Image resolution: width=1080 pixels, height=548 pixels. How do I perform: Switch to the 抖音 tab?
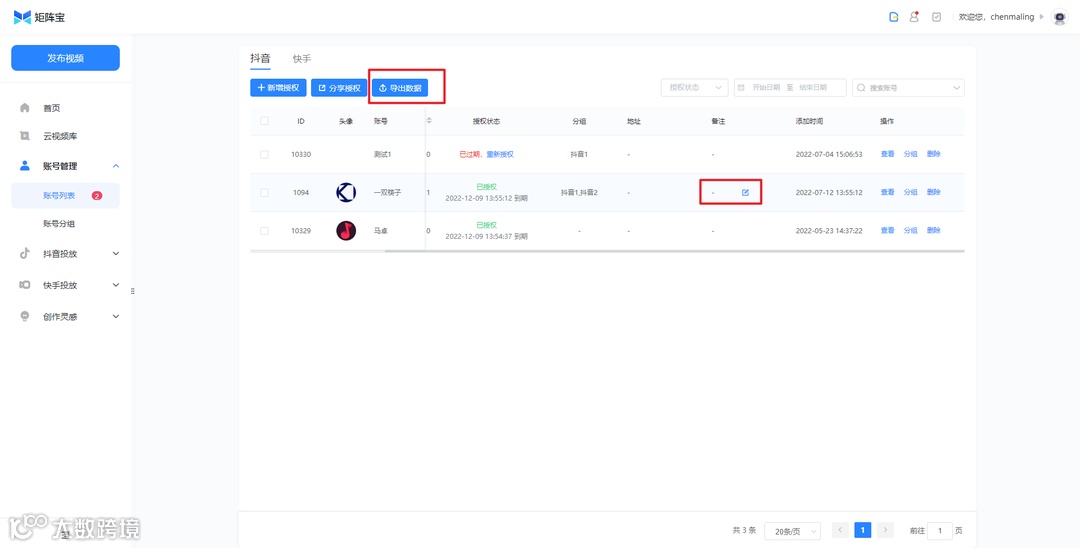tap(260, 59)
